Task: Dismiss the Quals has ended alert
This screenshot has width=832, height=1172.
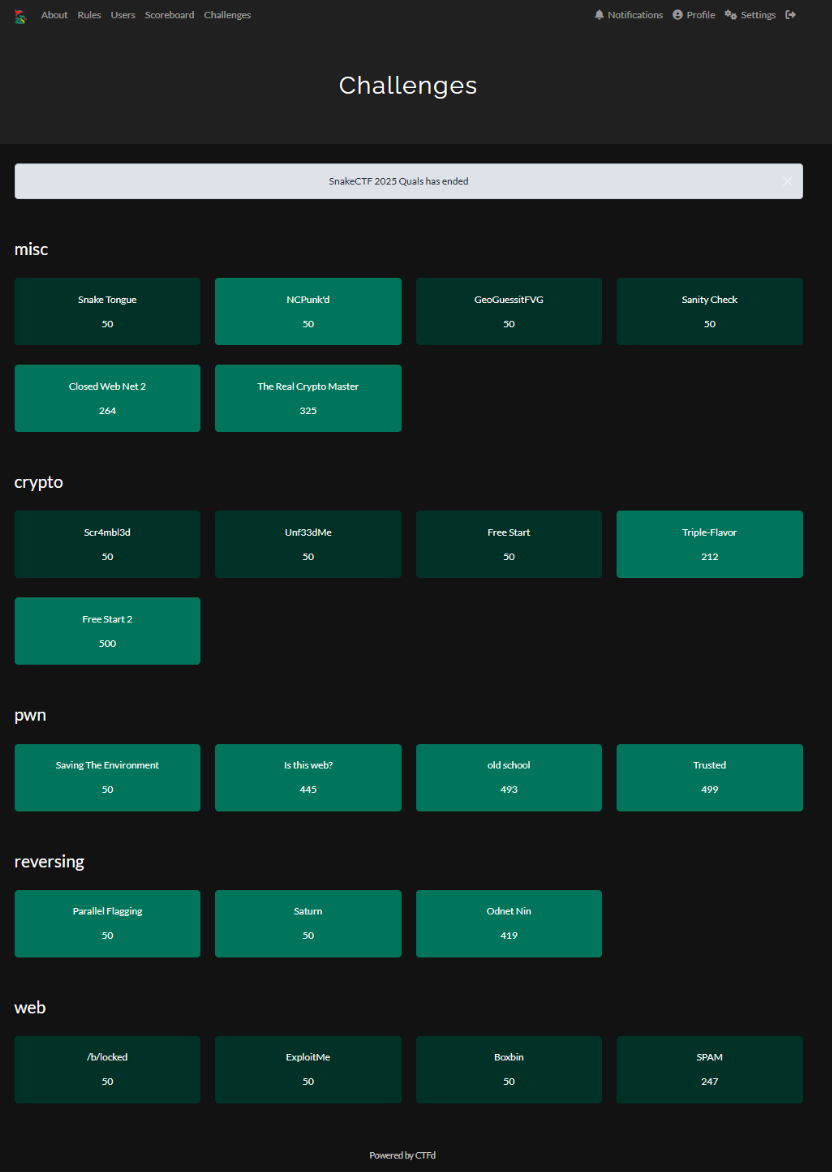Action: click(787, 182)
